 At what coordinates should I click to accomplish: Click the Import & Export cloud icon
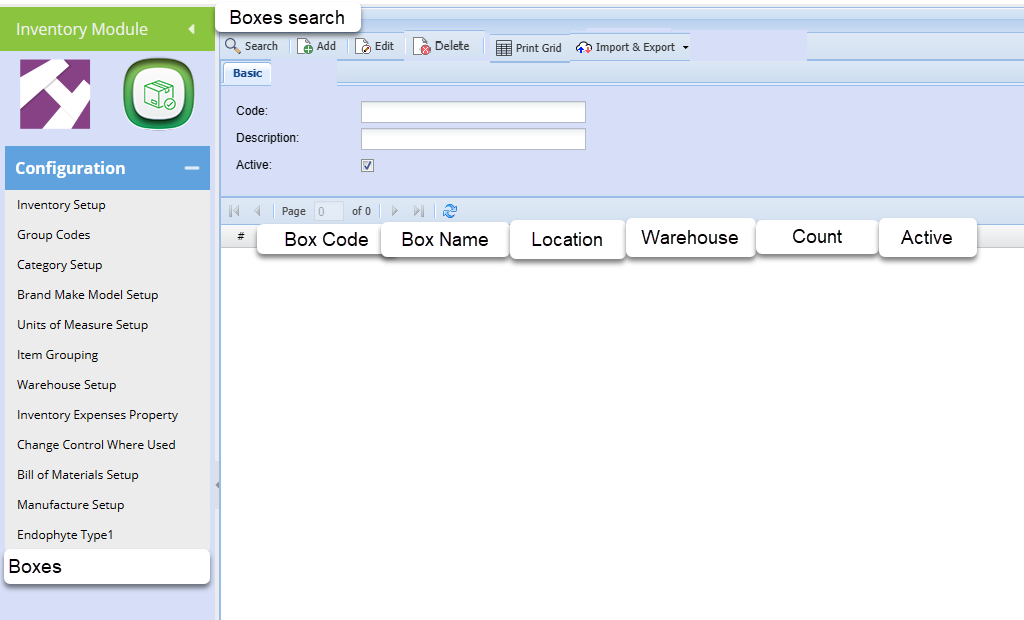click(x=585, y=48)
